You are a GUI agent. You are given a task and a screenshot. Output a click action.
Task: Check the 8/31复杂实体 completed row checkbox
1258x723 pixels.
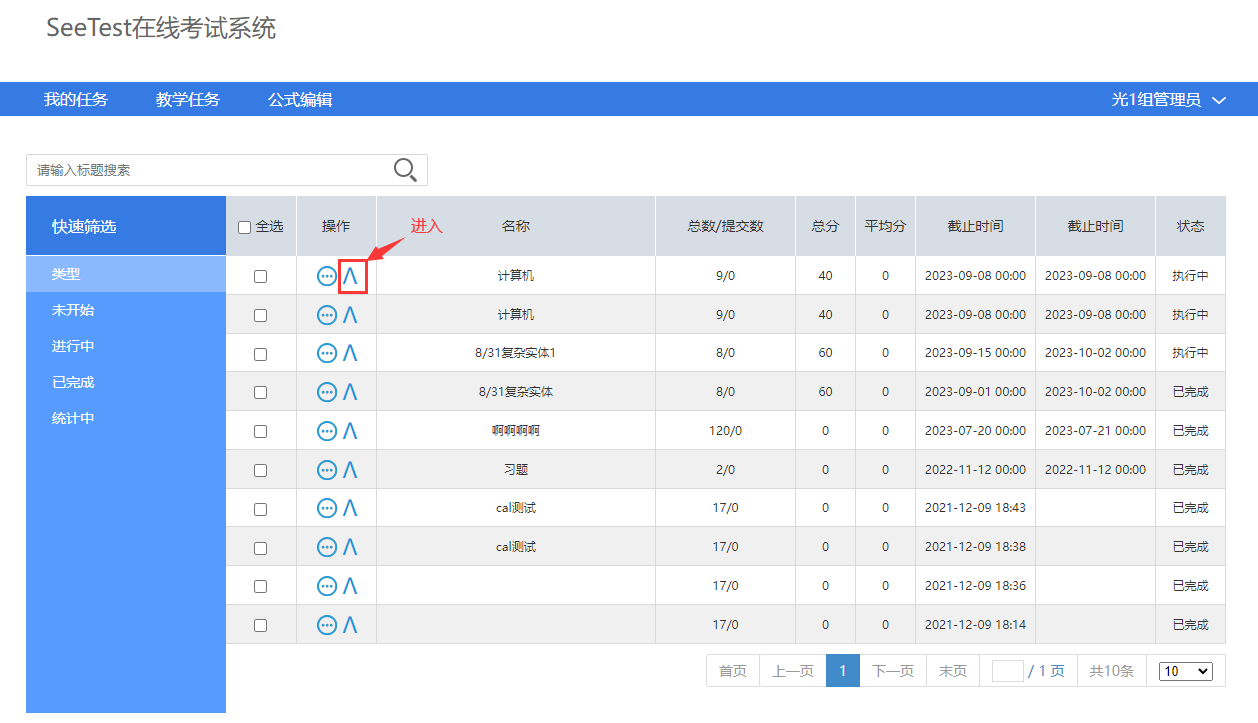pos(261,393)
